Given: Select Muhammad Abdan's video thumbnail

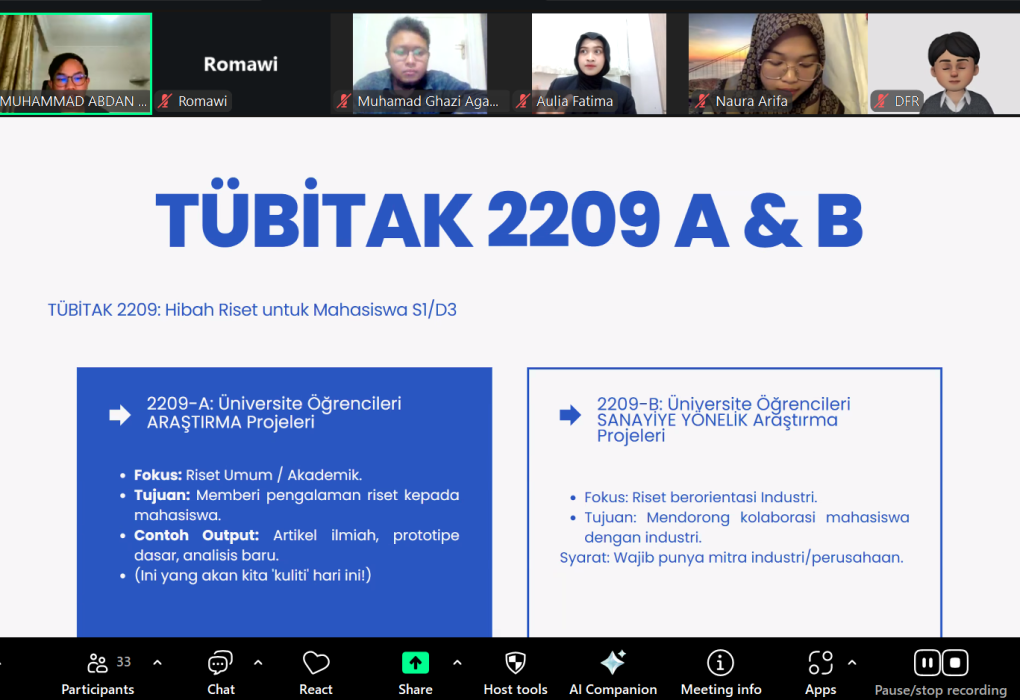Looking at the screenshot, I should click(76, 58).
